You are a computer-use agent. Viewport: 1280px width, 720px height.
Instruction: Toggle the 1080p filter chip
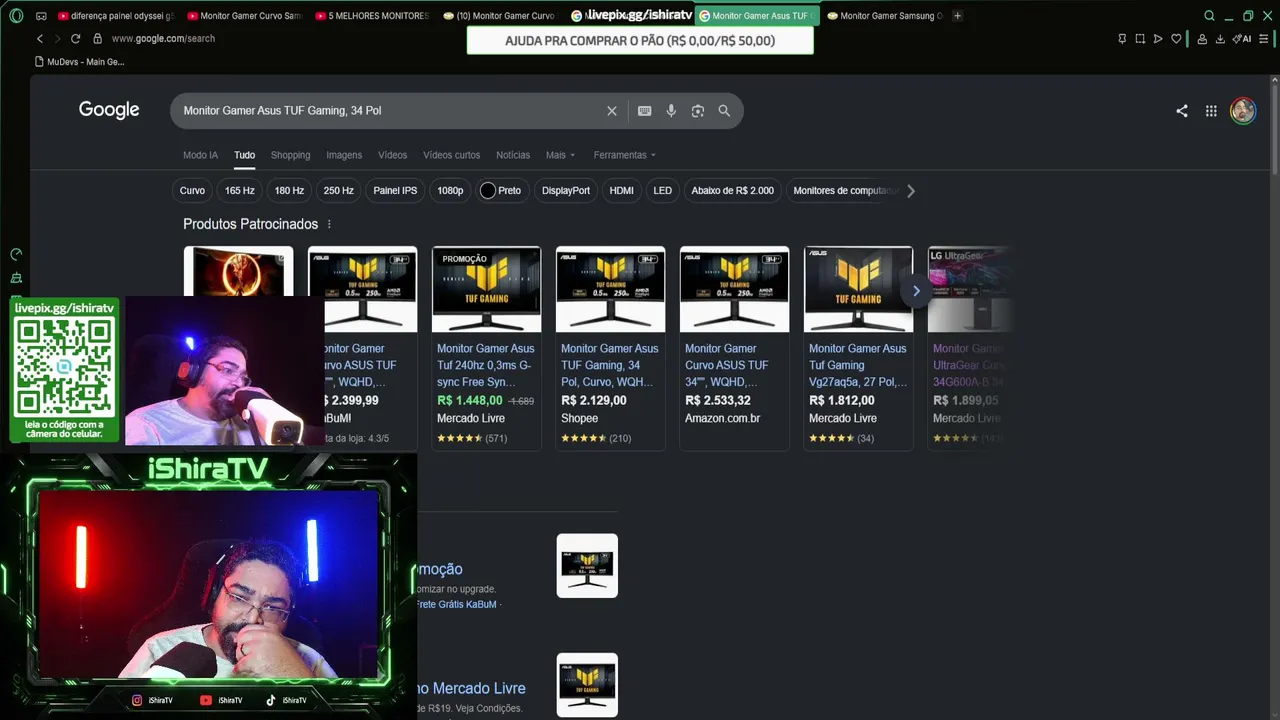450,191
